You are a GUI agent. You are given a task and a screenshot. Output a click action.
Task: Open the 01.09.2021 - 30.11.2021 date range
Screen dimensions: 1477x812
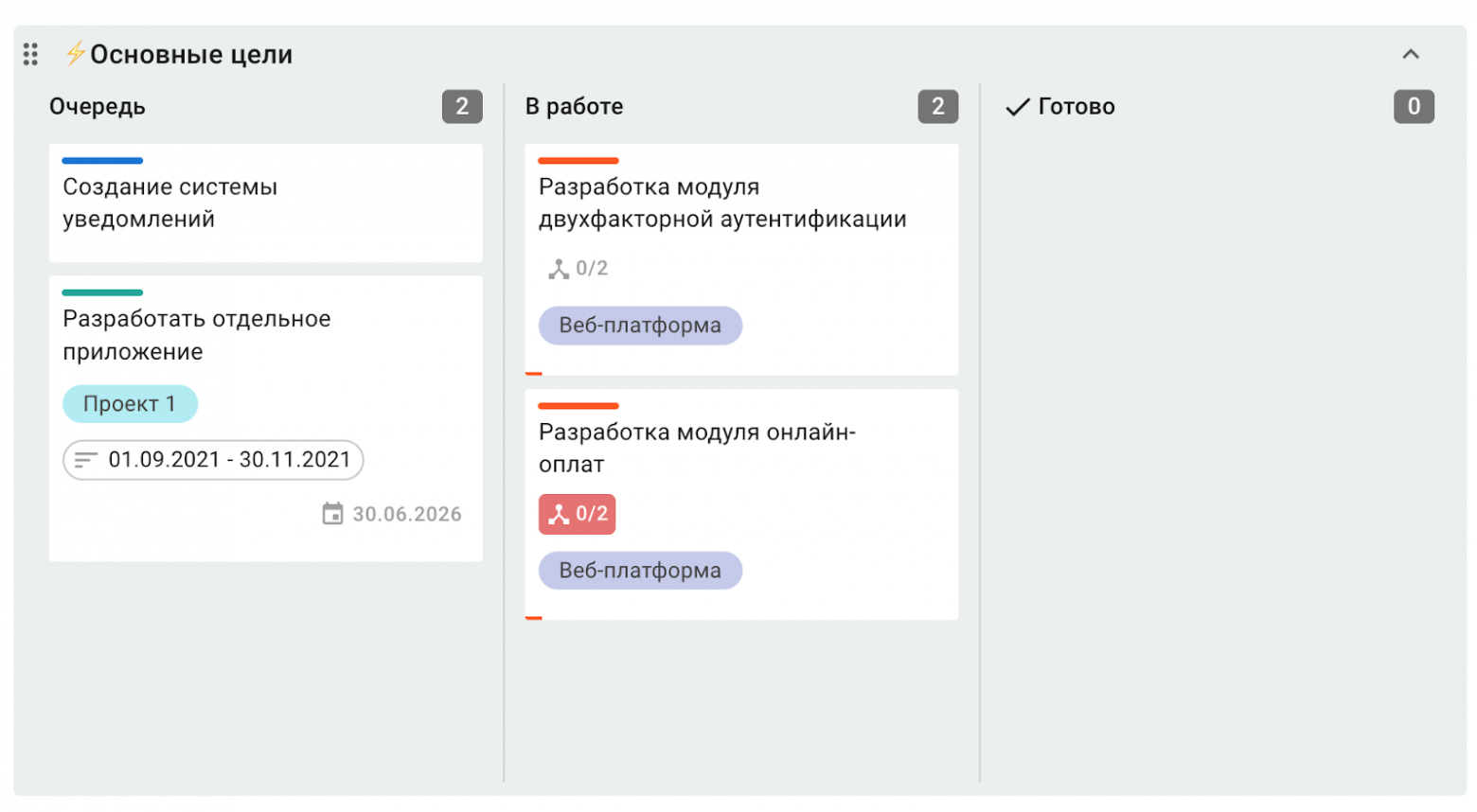tap(228, 460)
